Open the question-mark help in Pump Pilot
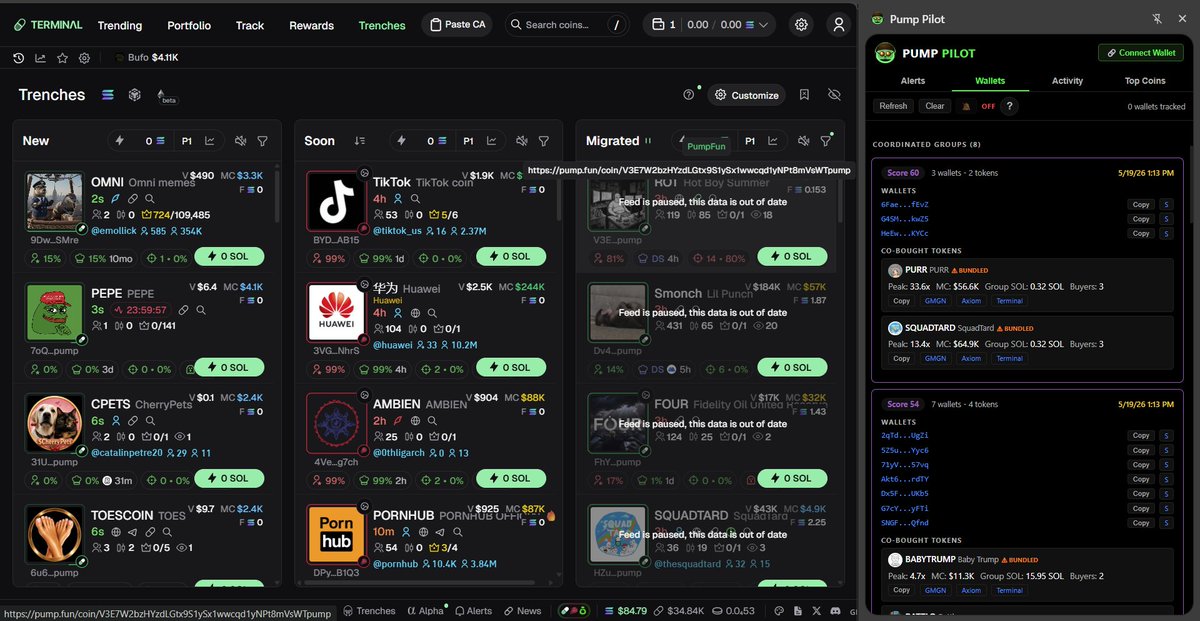This screenshot has width=1200, height=621. click(1010, 106)
